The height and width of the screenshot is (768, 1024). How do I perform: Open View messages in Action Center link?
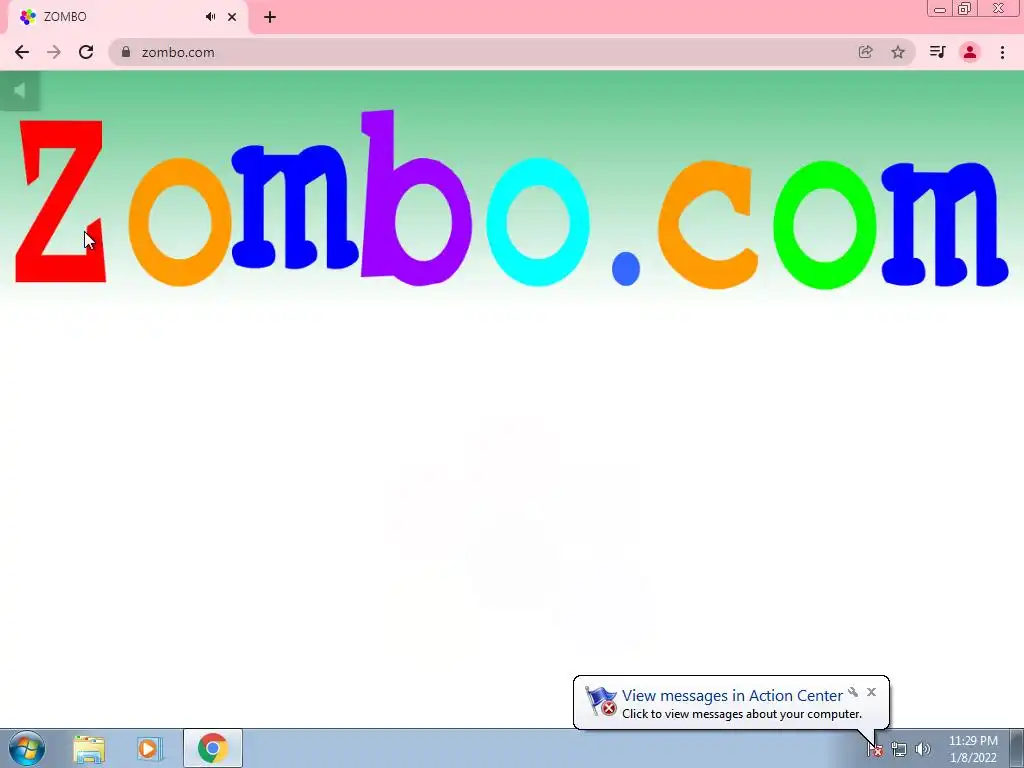coord(732,696)
